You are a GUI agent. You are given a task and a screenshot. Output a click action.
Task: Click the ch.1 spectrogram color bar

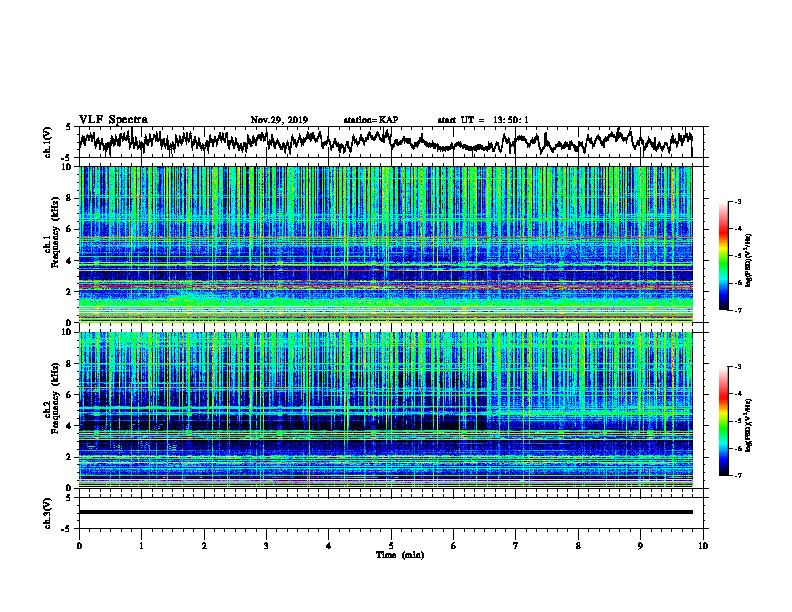click(x=723, y=256)
